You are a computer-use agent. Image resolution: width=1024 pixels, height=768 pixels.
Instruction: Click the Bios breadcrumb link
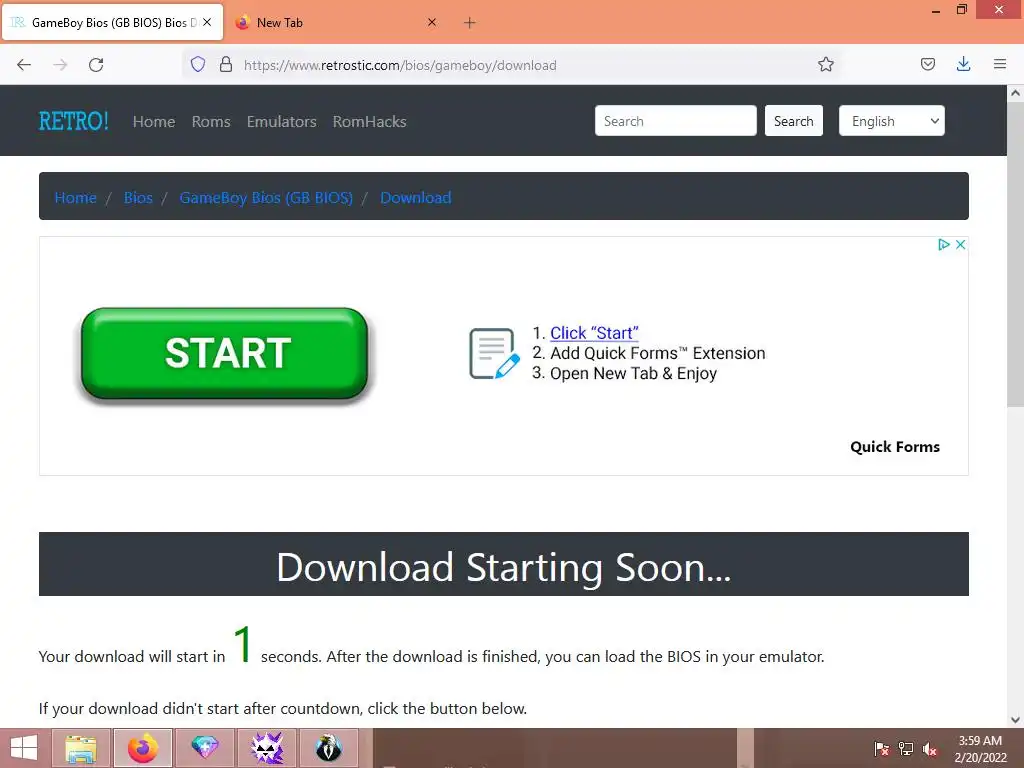pyautogui.click(x=138, y=197)
